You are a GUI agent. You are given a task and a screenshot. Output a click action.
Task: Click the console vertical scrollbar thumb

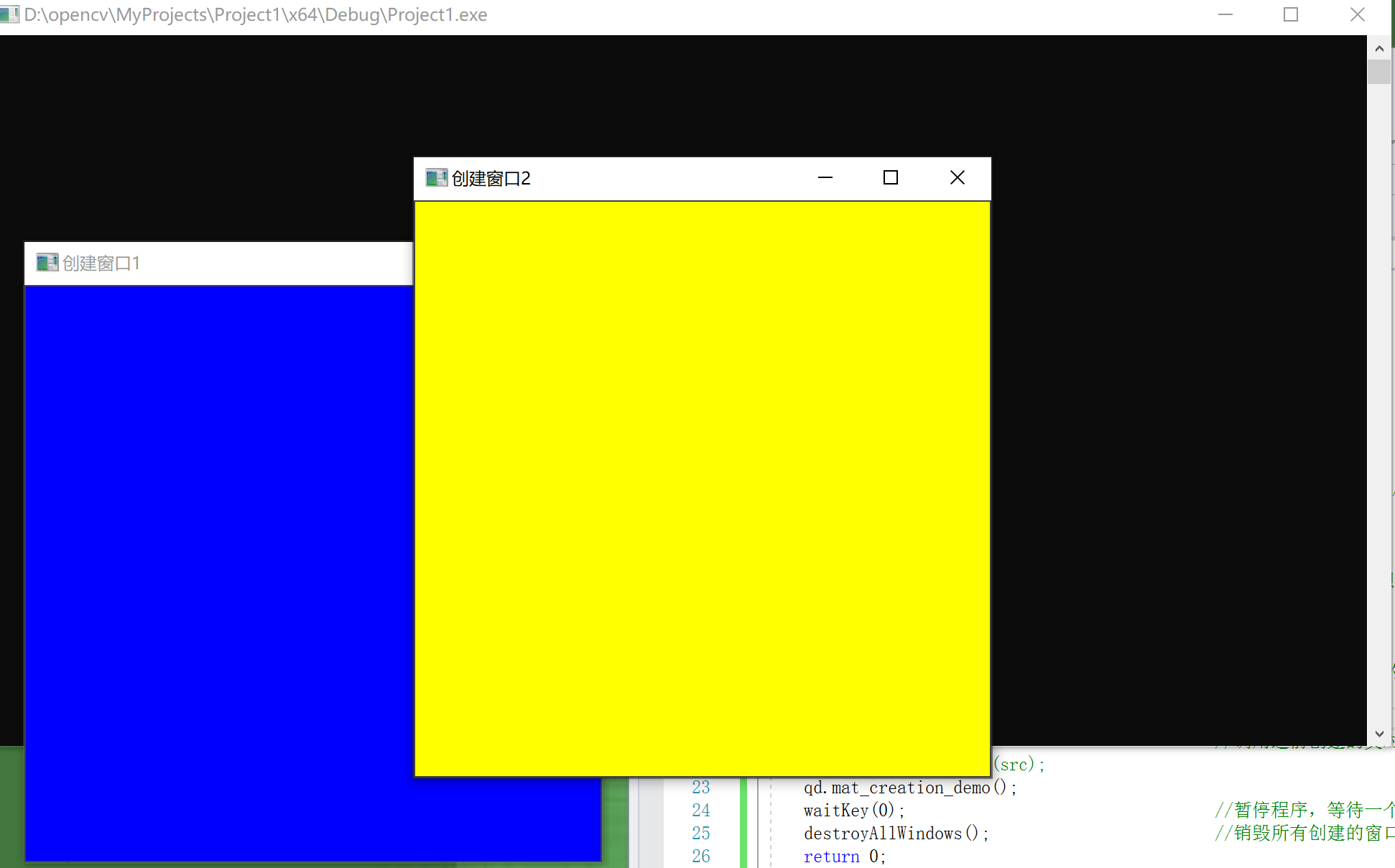tap(1379, 73)
